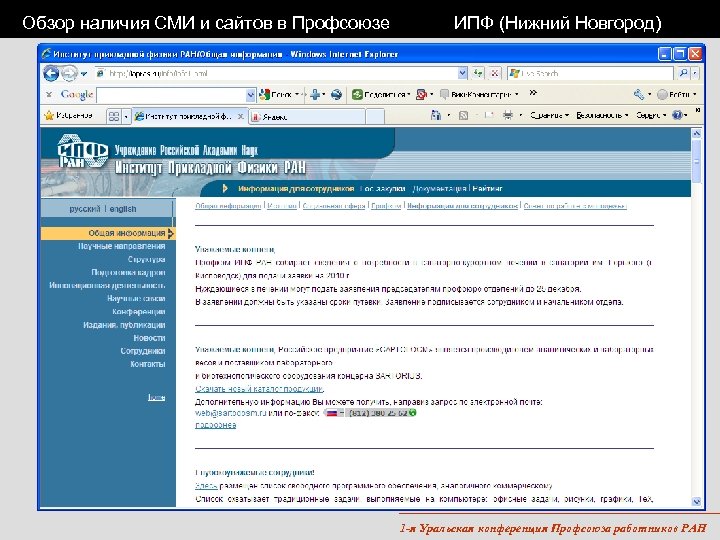
Task: Click the ИПФ РАН logo
Action: pos(83,152)
